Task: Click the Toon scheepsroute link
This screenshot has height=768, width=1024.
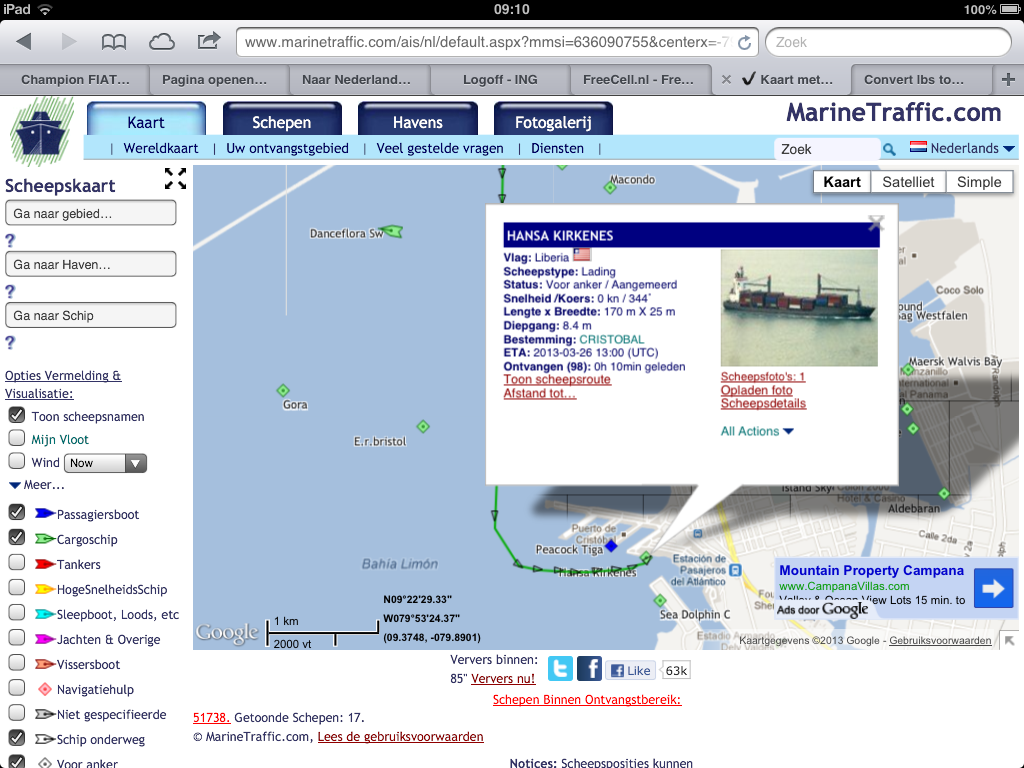Action: point(557,379)
